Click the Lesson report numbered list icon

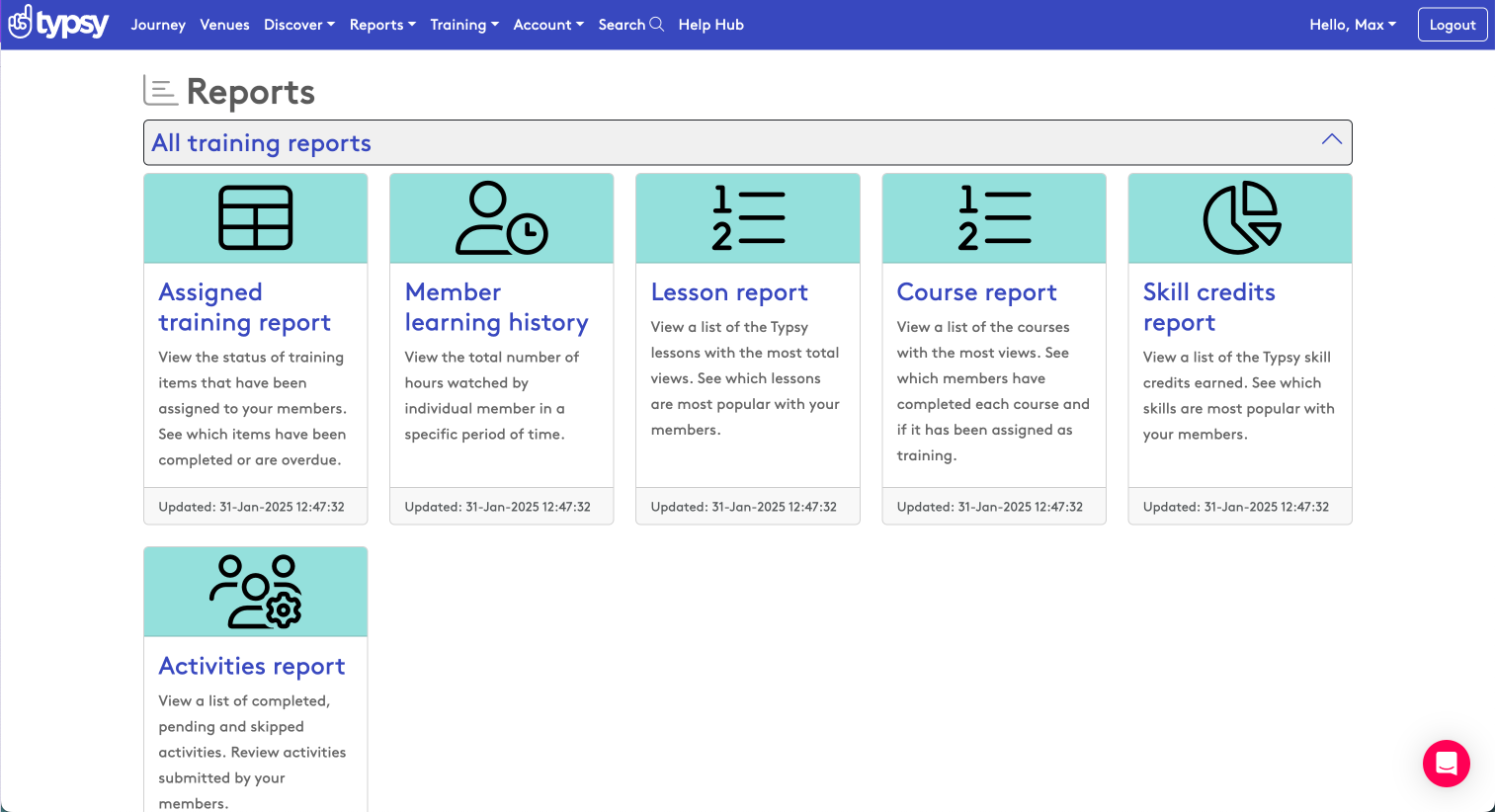coord(748,217)
